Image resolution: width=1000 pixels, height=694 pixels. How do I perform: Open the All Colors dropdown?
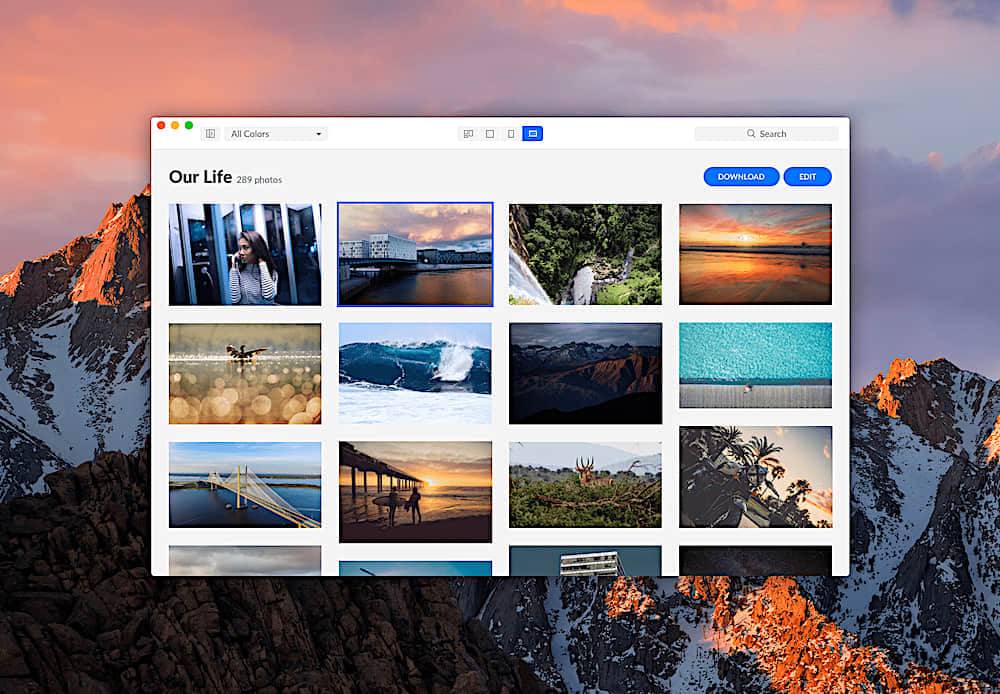coord(276,134)
